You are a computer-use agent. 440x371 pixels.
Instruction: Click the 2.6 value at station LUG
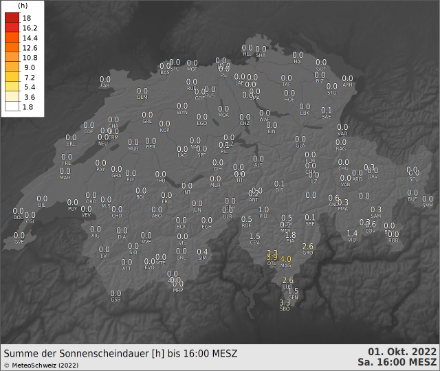[x=288, y=280]
